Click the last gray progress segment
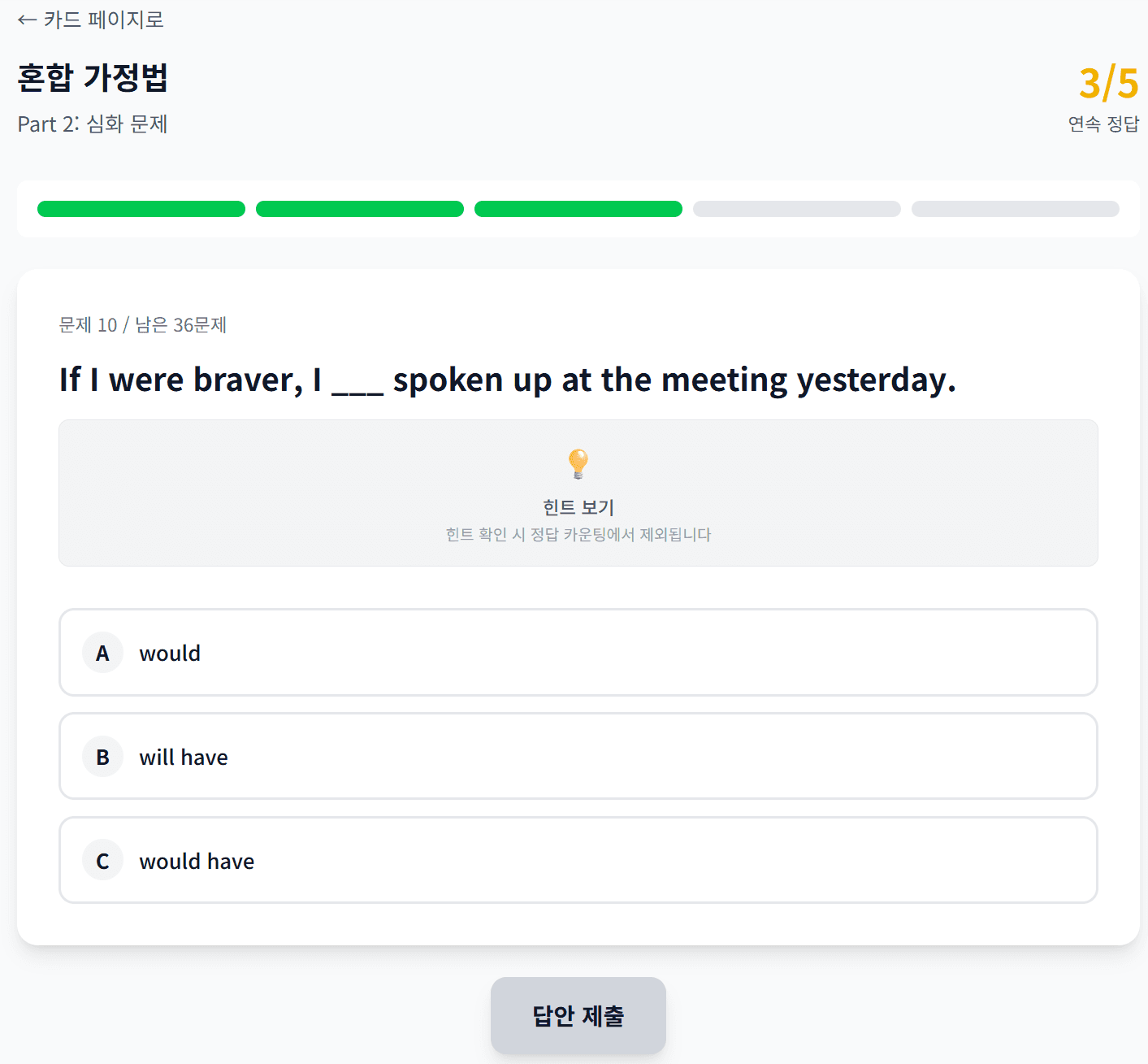 click(x=1015, y=209)
